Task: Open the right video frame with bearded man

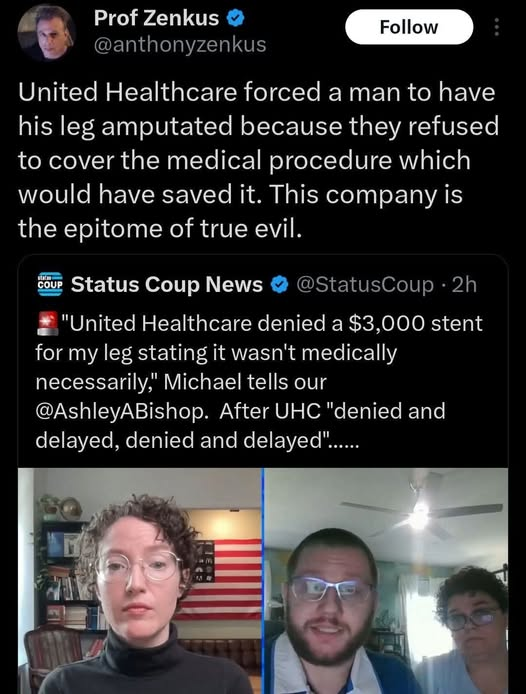Action: [x=386, y=581]
